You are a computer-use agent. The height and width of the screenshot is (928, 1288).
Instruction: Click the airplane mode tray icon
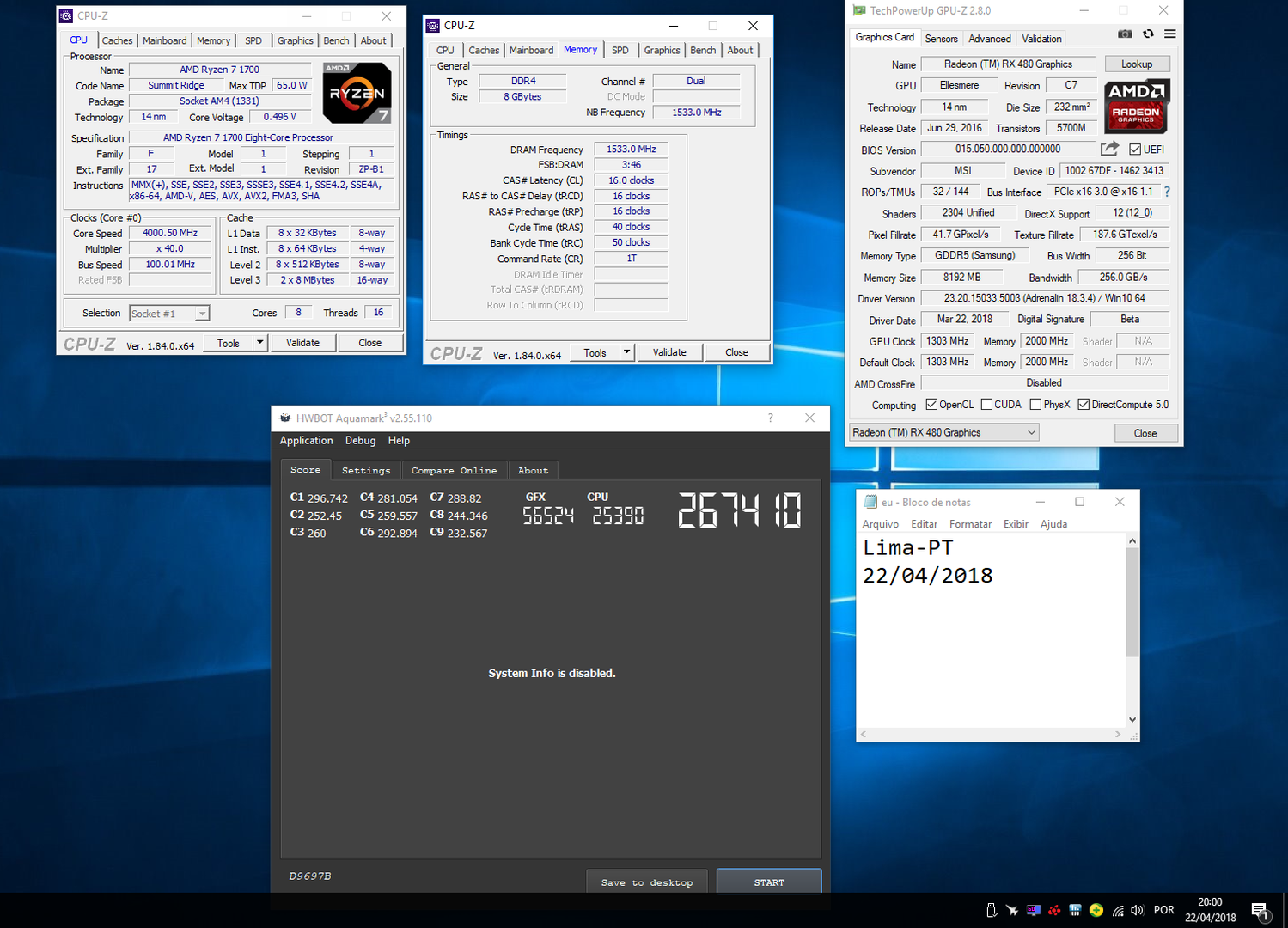(x=1012, y=910)
